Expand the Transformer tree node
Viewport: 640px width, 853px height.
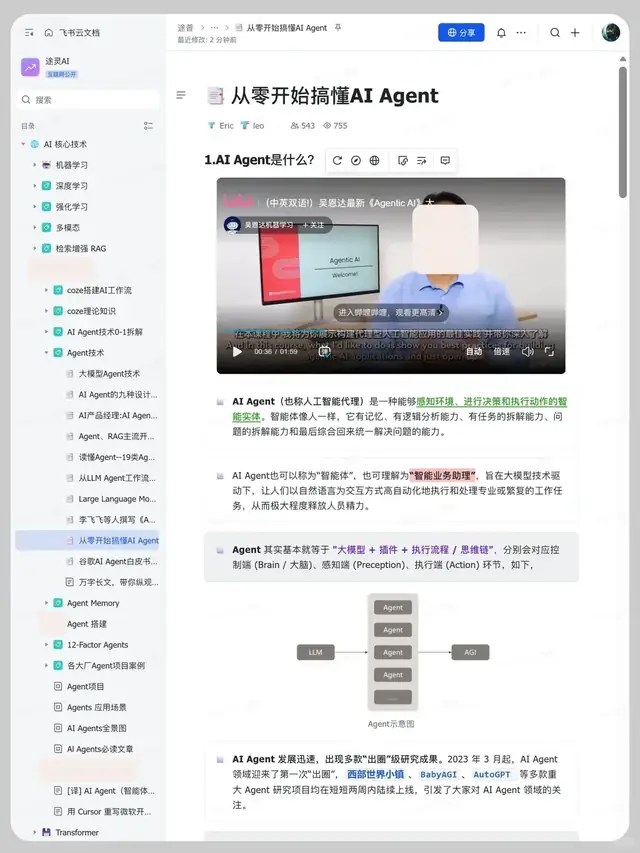coord(34,832)
